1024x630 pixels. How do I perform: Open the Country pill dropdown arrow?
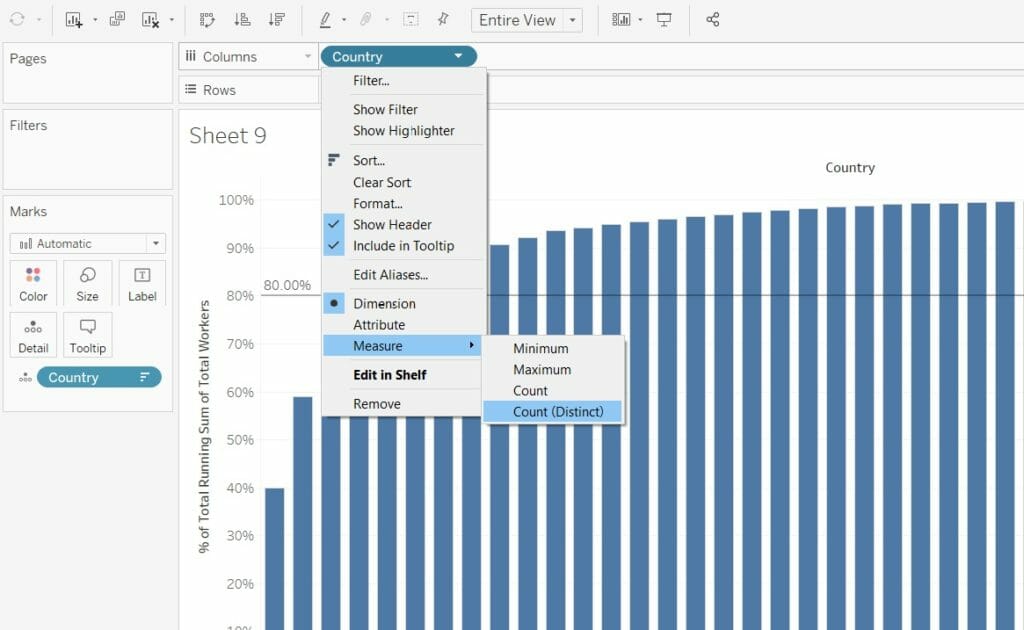458,56
